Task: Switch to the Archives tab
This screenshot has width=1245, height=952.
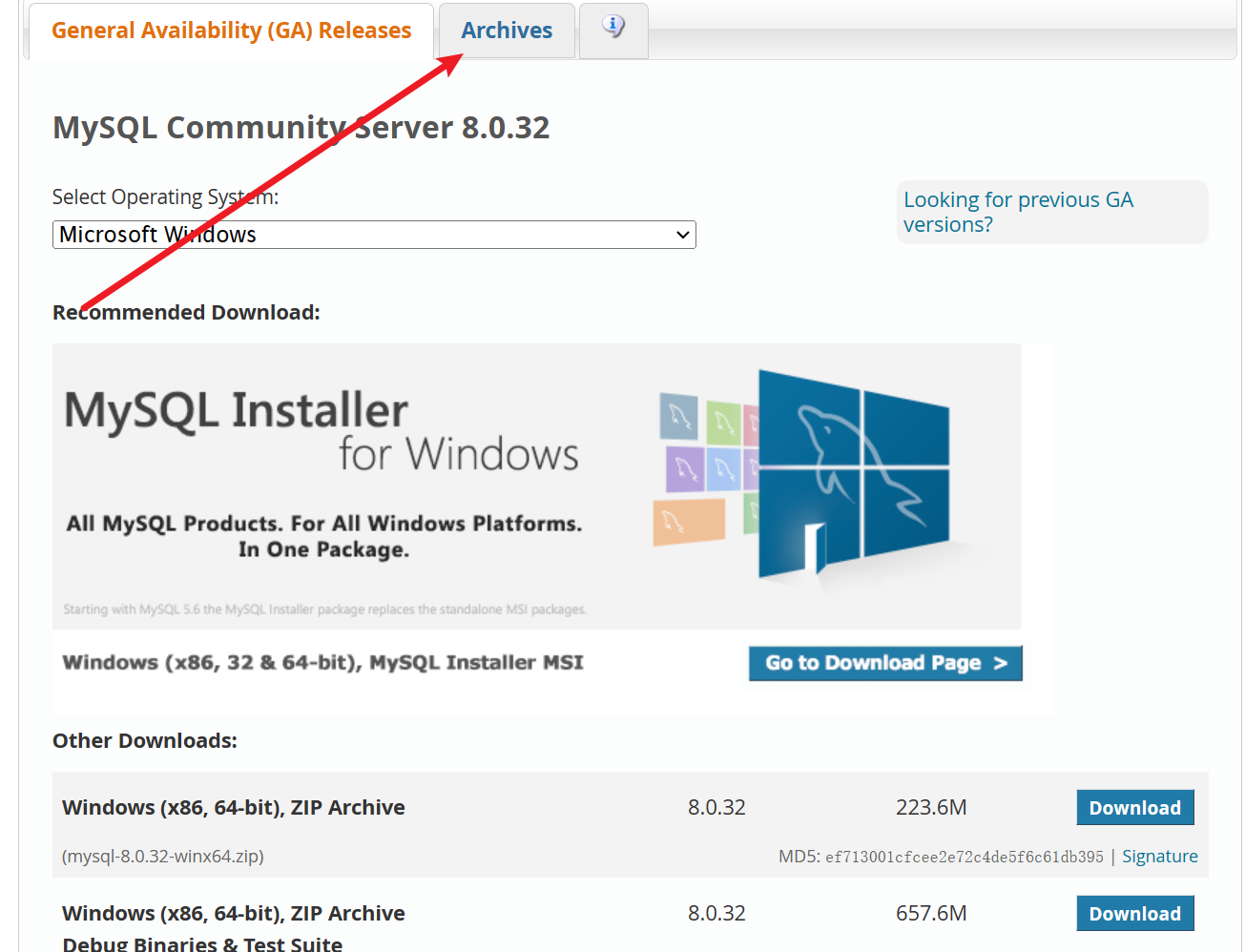Action: [x=507, y=30]
